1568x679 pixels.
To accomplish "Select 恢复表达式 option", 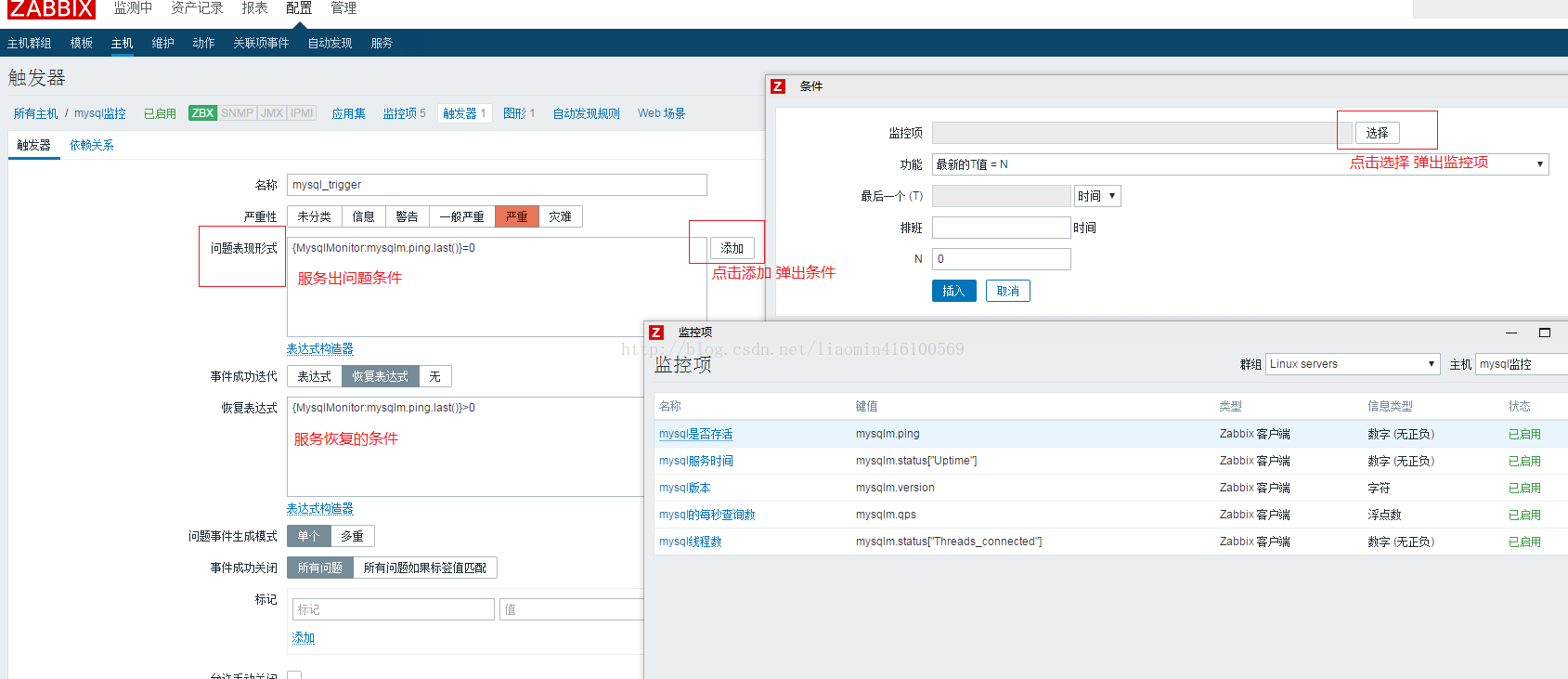I will [x=381, y=376].
